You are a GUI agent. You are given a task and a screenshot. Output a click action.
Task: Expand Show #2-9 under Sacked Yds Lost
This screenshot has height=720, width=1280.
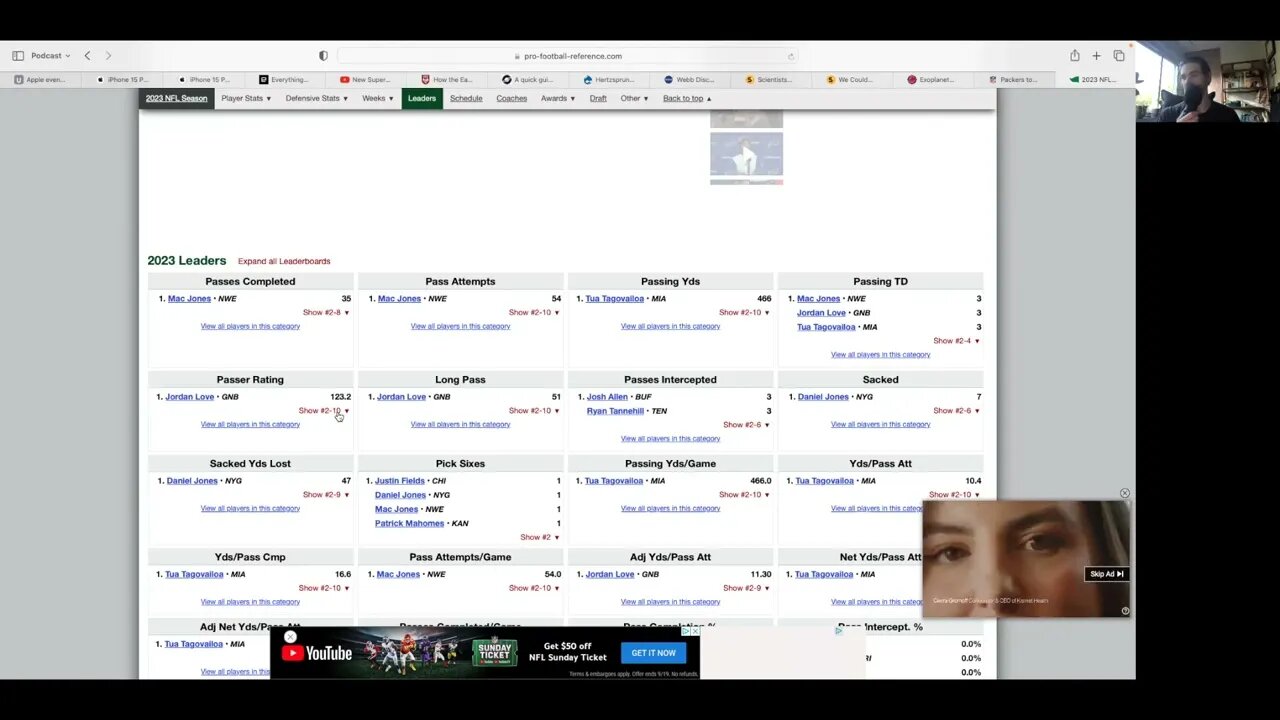(326, 494)
